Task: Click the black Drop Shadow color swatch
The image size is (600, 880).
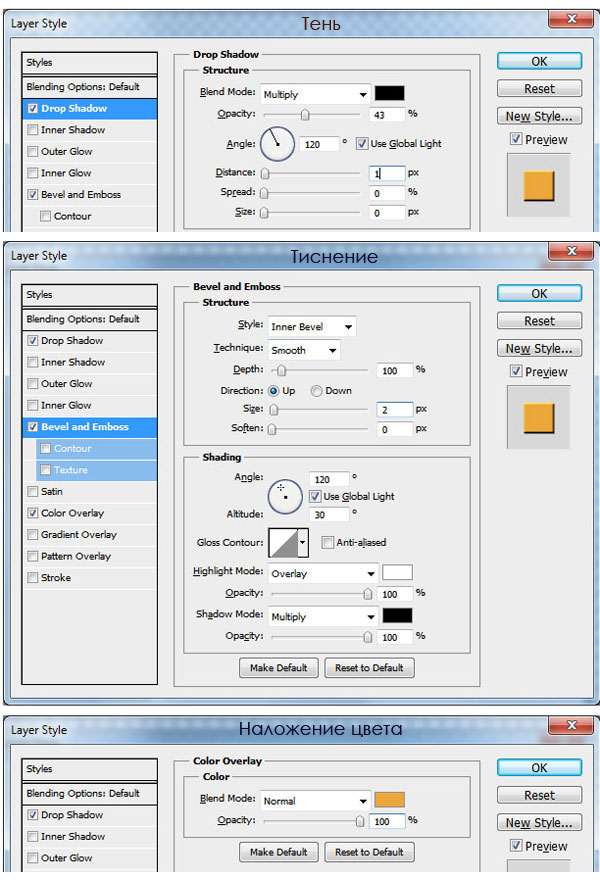Action: pyautogui.click(x=390, y=93)
